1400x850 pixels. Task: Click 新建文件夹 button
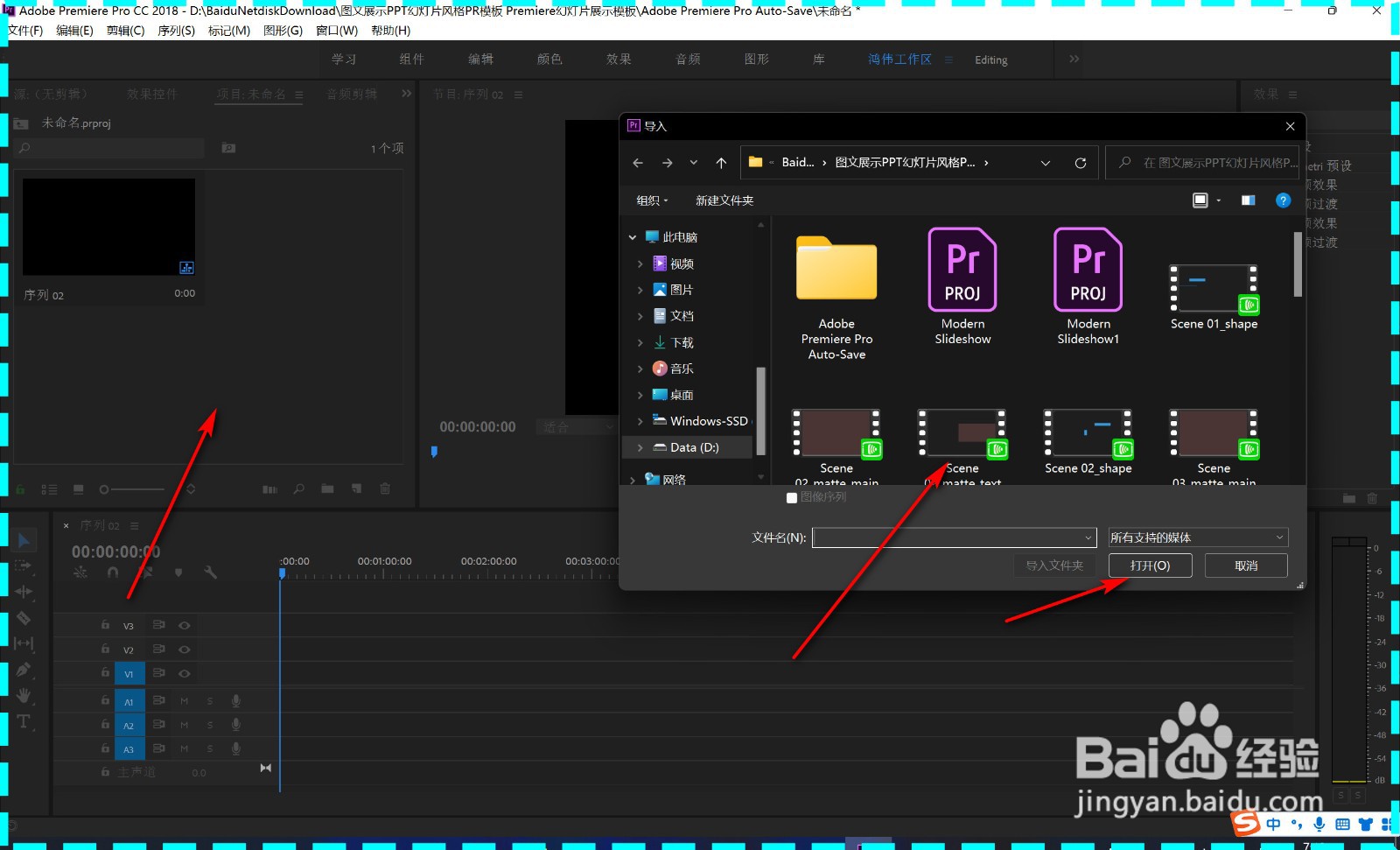pyautogui.click(x=724, y=200)
